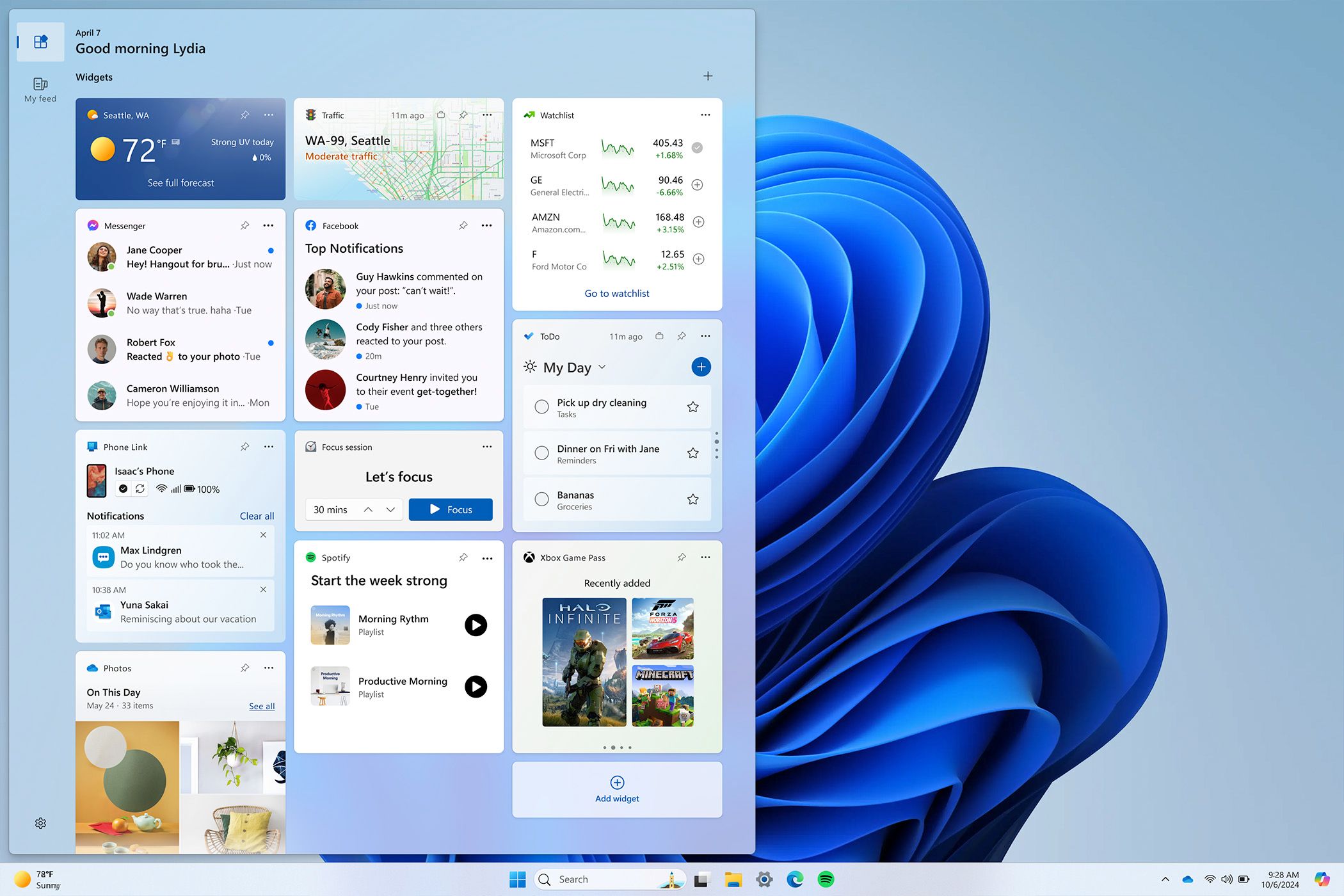Open the Messenger widget options menu
The width and height of the screenshot is (1344, 896).
268,225
